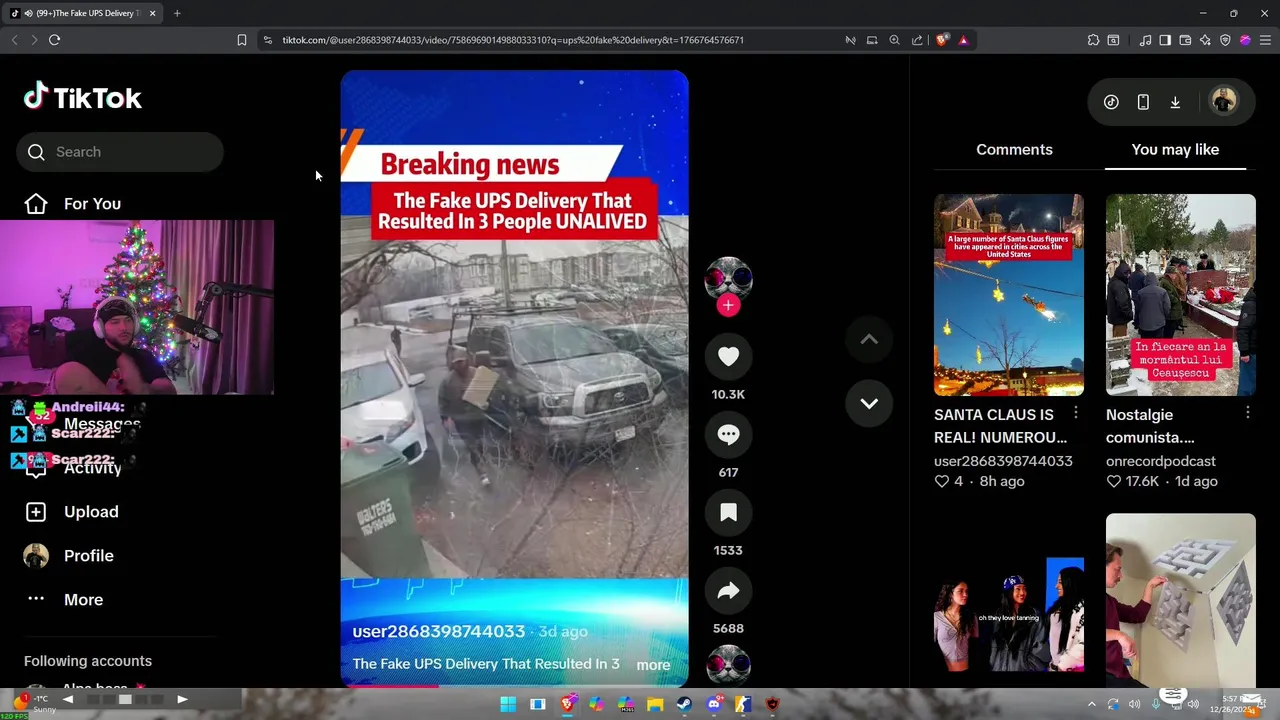The height and width of the screenshot is (720, 1280).
Task: Switch to the You may like tab
Action: point(1175,149)
